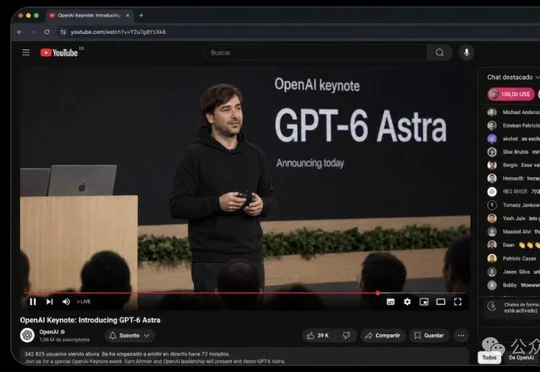View site information icon in address bar
Viewport: 540px width, 372px height.
pyautogui.click(x=63, y=32)
